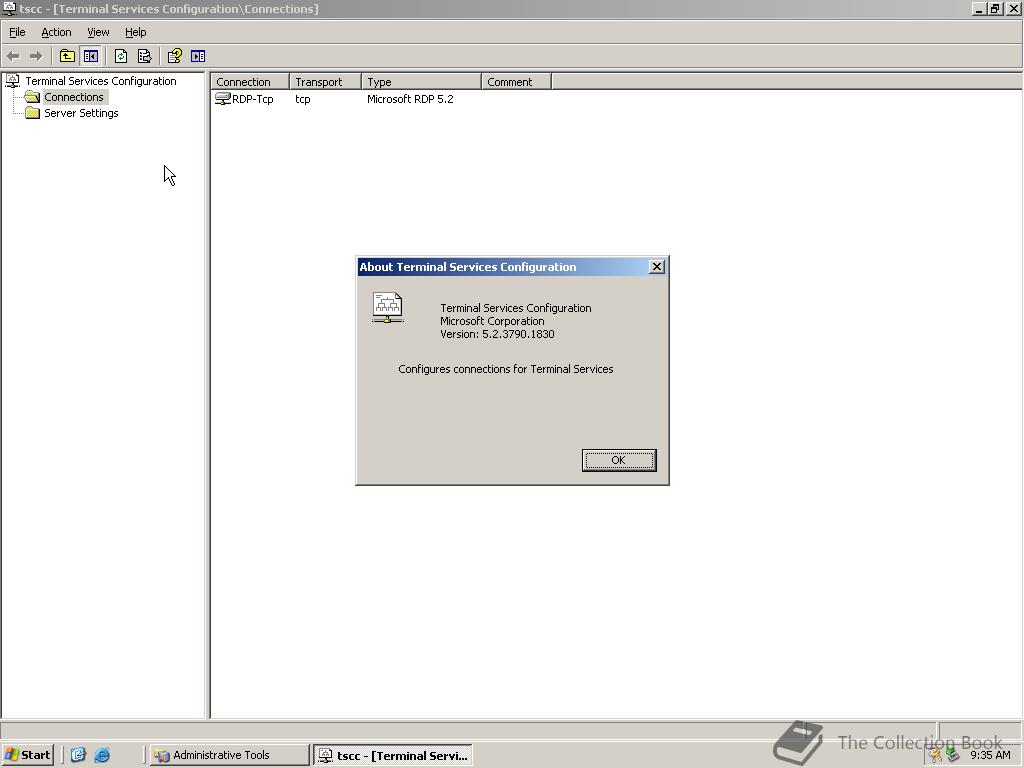The height and width of the screenshot is (768, 1024).
Task: Click the system tray clock 9:35 AM
Action: click(x=990, y=755)
